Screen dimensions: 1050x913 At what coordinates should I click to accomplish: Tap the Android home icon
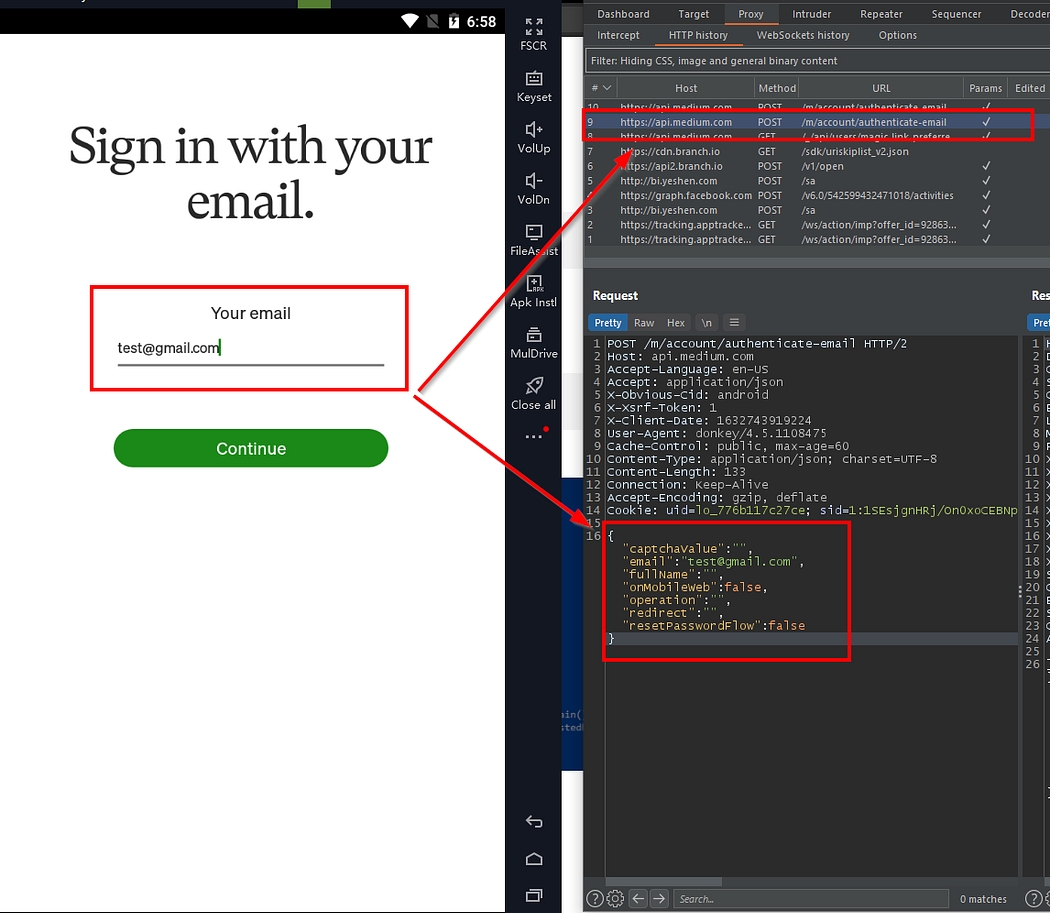(x=534, y=859)
